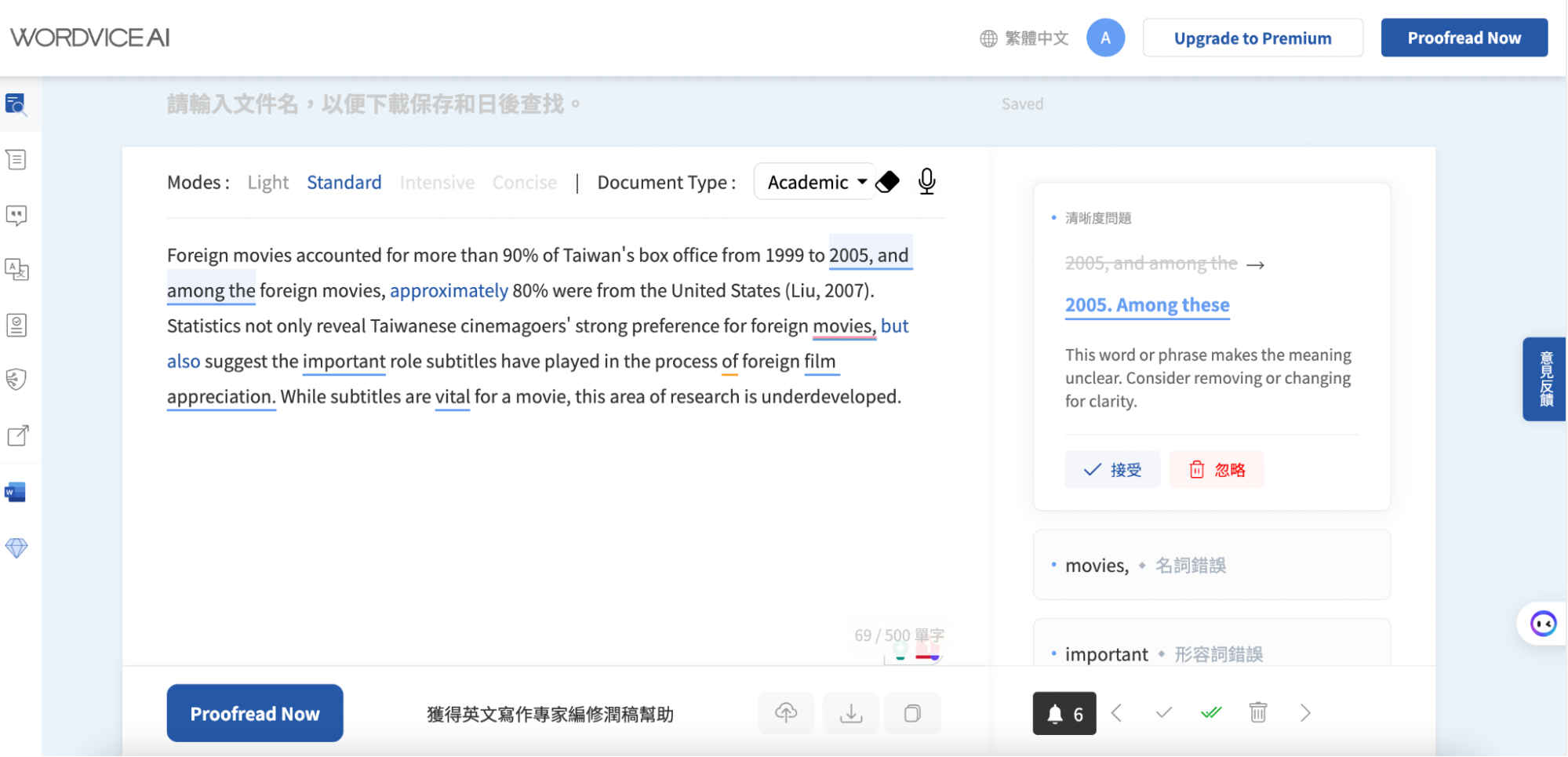1568x757 pixels.
Task: Open notifications bell showing 6 alerts
Action: 1064,713
